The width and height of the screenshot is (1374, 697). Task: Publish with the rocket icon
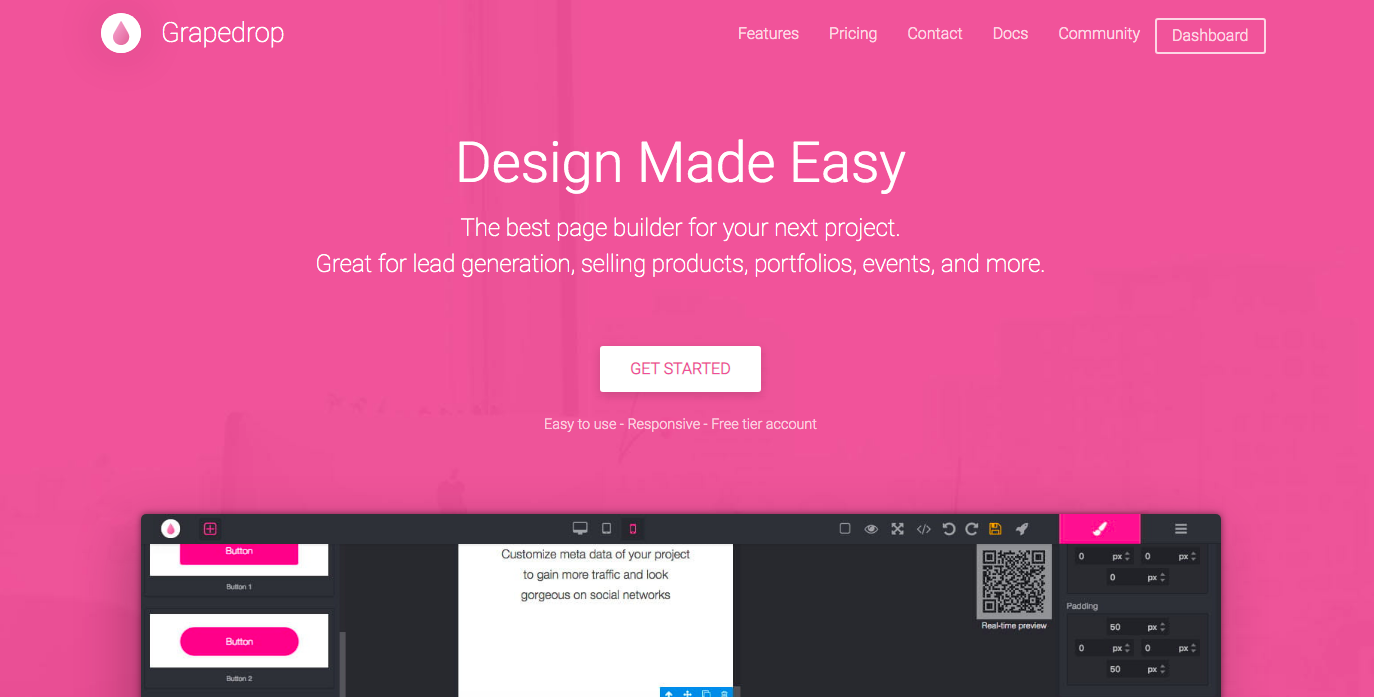point(1021,529)
